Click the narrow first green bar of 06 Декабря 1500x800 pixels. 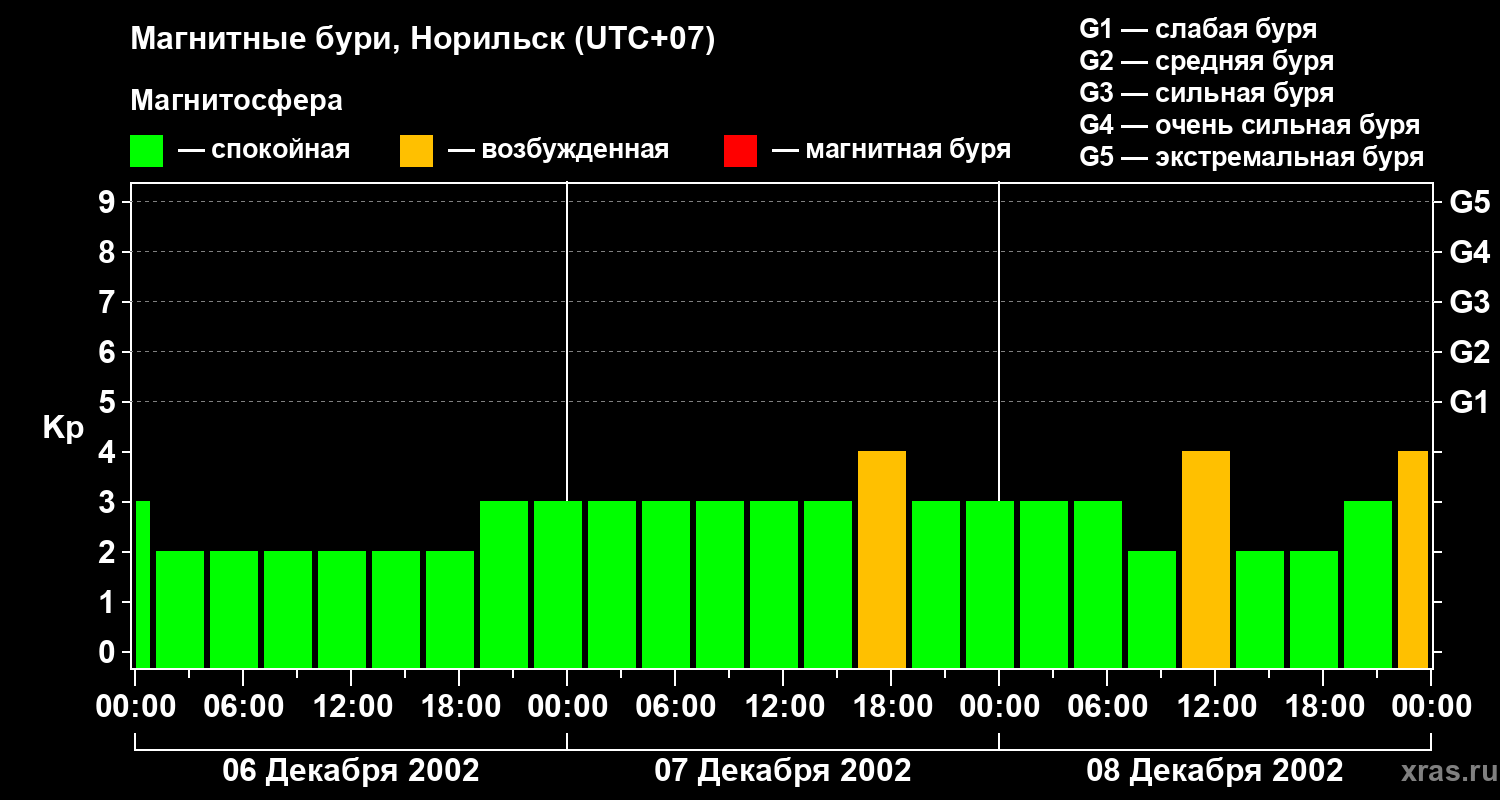click(143, 585)
